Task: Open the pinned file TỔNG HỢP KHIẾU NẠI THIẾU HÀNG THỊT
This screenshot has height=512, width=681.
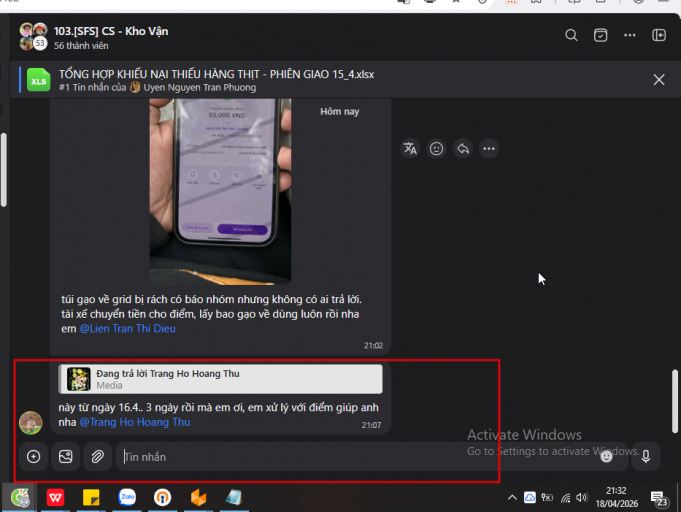Action: (216, 74)
